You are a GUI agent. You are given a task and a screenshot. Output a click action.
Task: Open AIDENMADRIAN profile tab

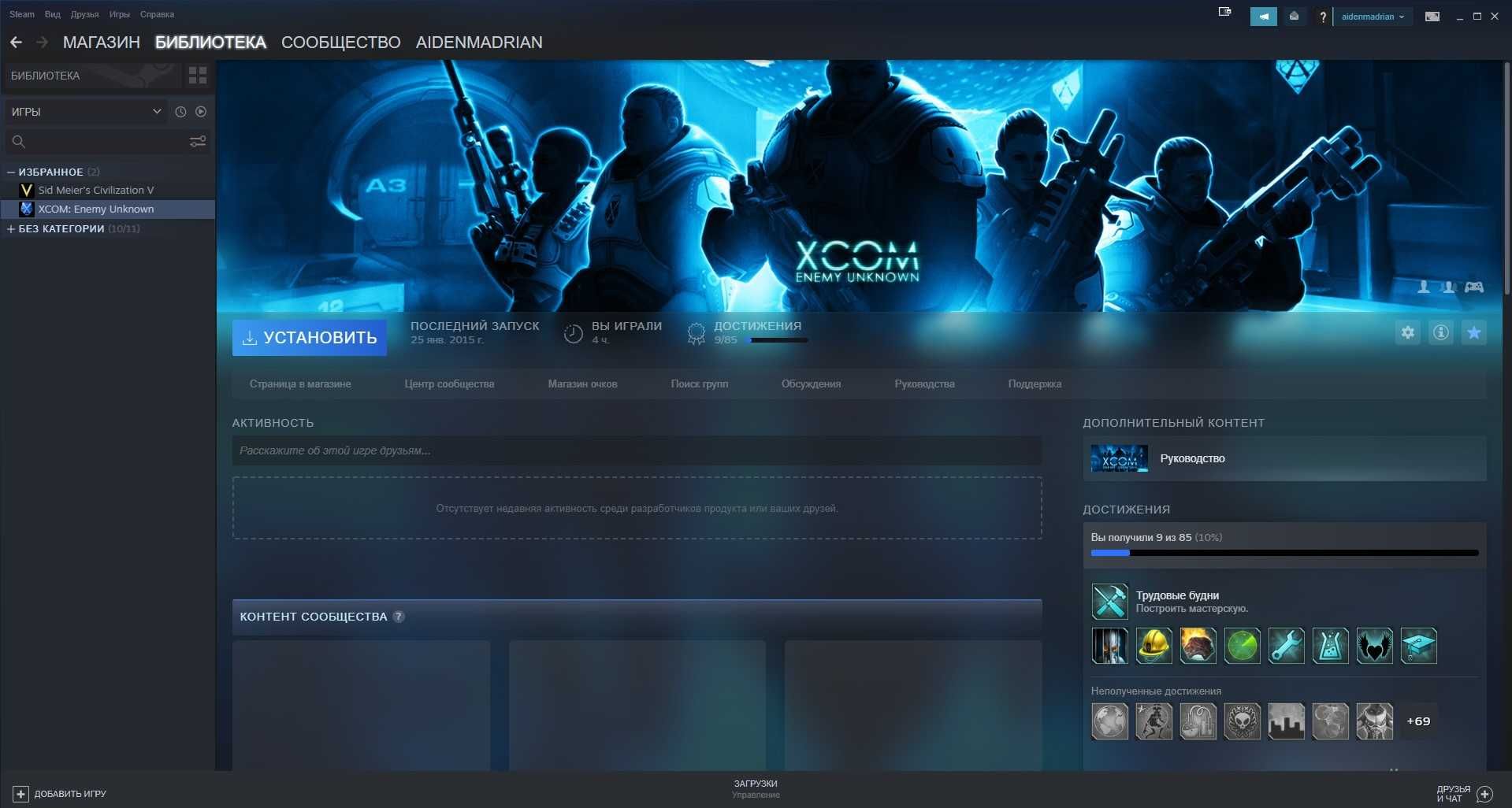[479, 43]
